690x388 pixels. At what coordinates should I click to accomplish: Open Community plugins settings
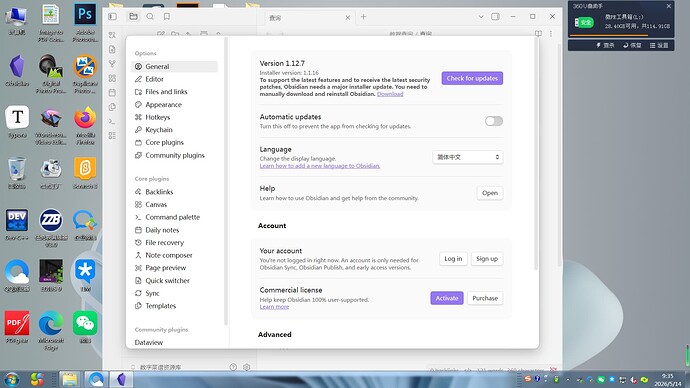174,155
